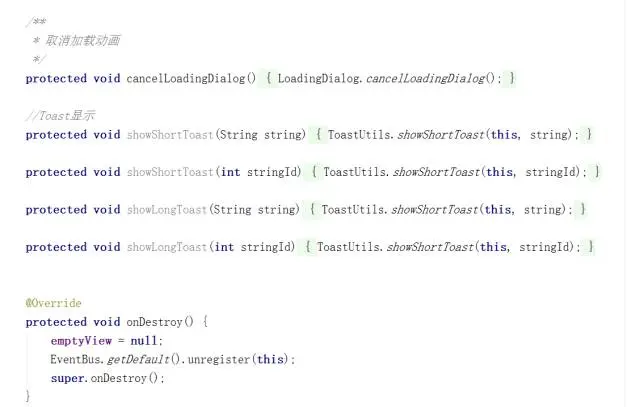Click the onDestroy method declaration name

(154, 322)
